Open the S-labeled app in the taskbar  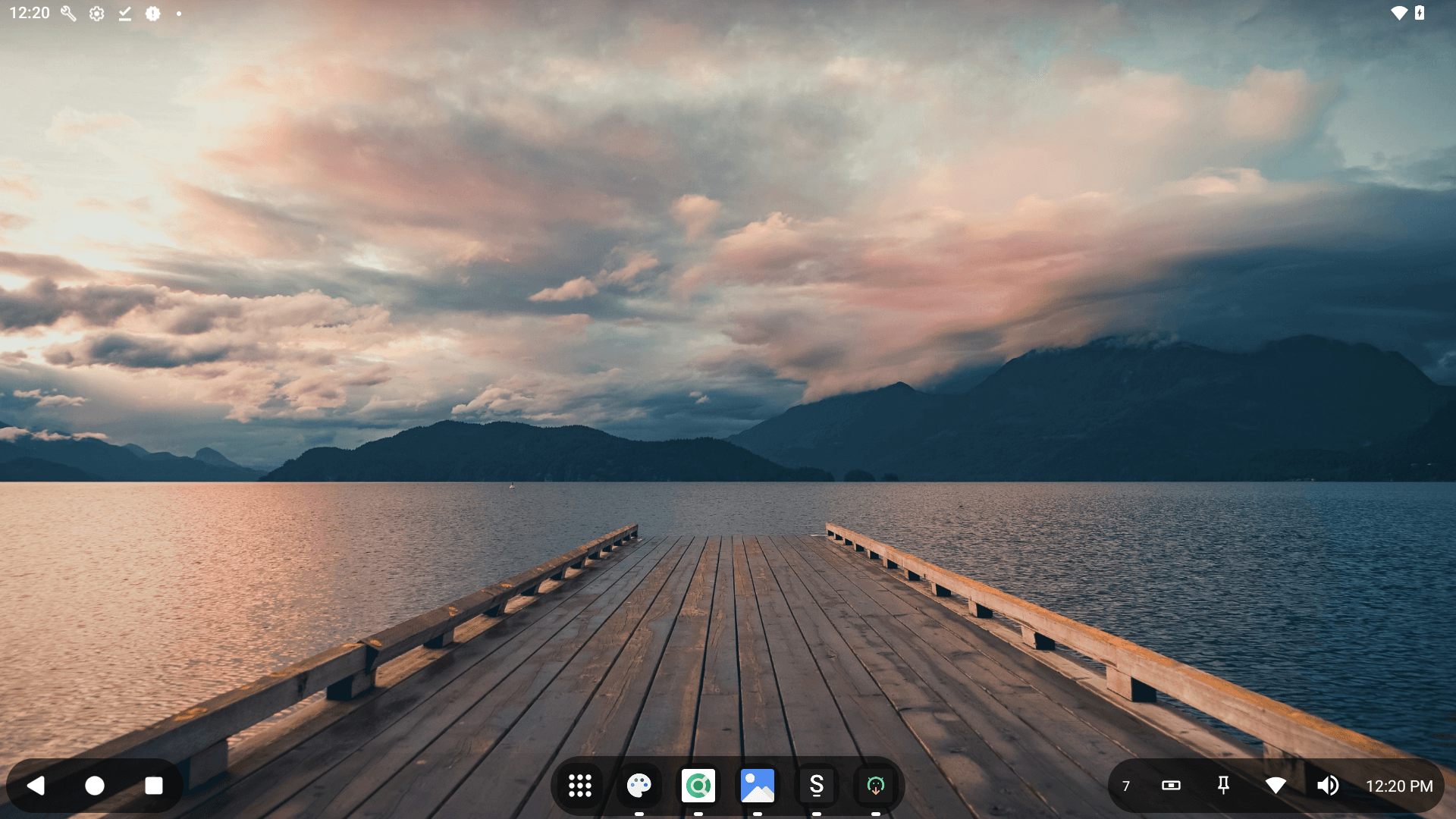coord(818,786)
